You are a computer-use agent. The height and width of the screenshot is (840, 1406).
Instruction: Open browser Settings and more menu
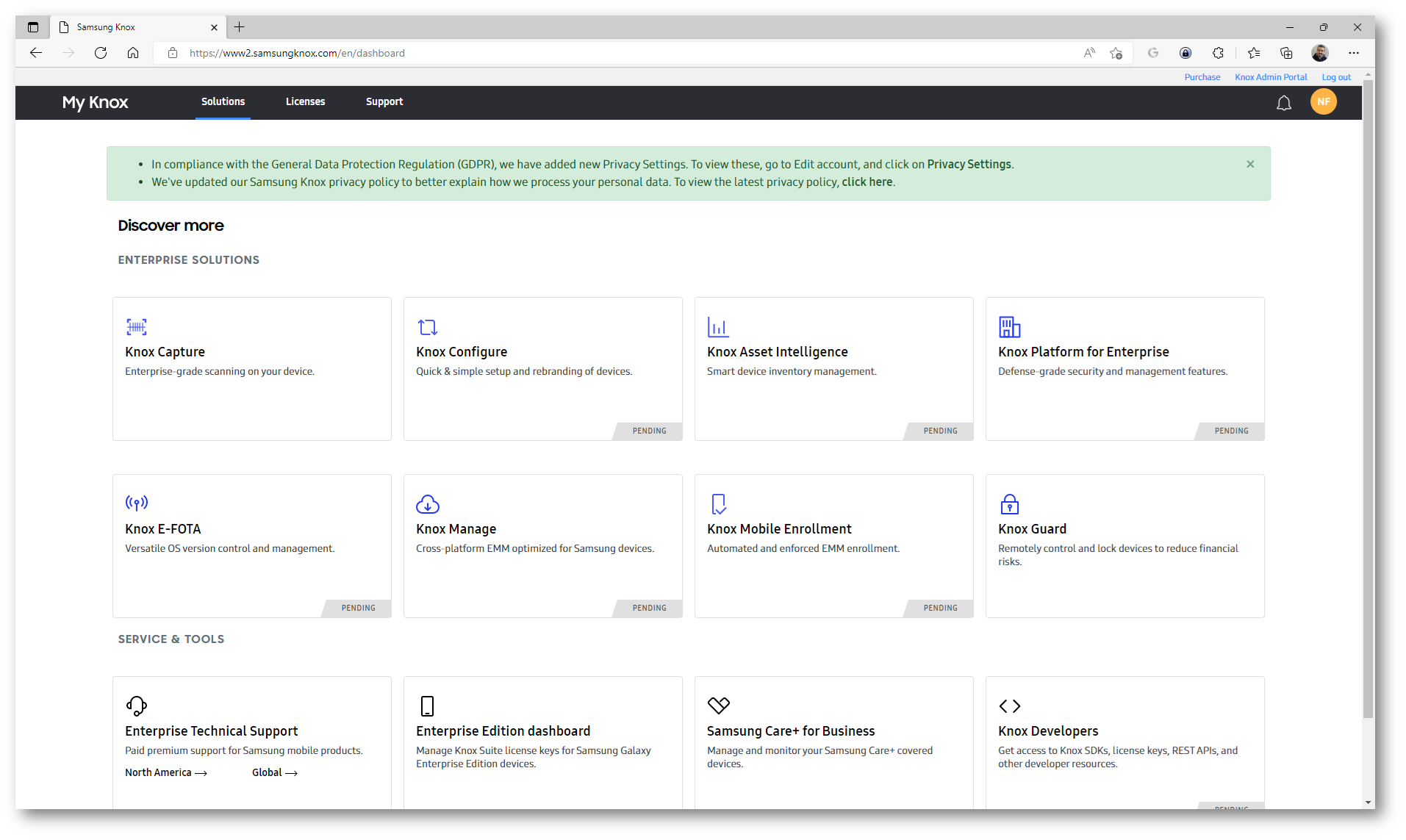[x=1353, y=53]
